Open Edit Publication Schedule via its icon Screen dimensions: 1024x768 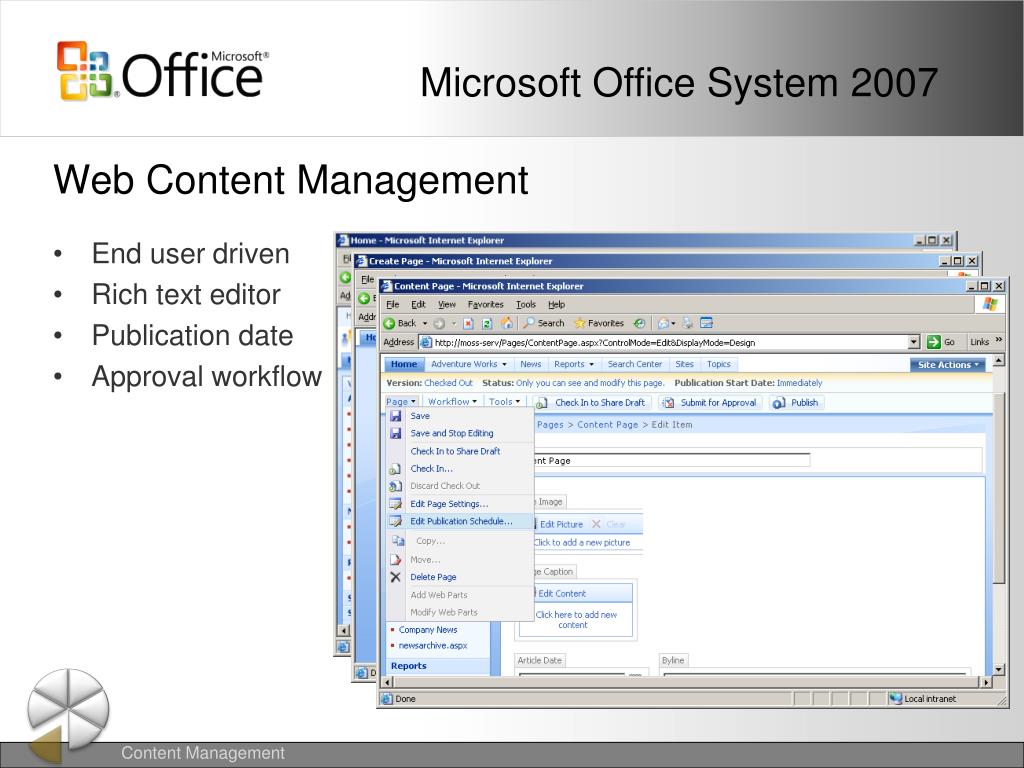[396, 521]
